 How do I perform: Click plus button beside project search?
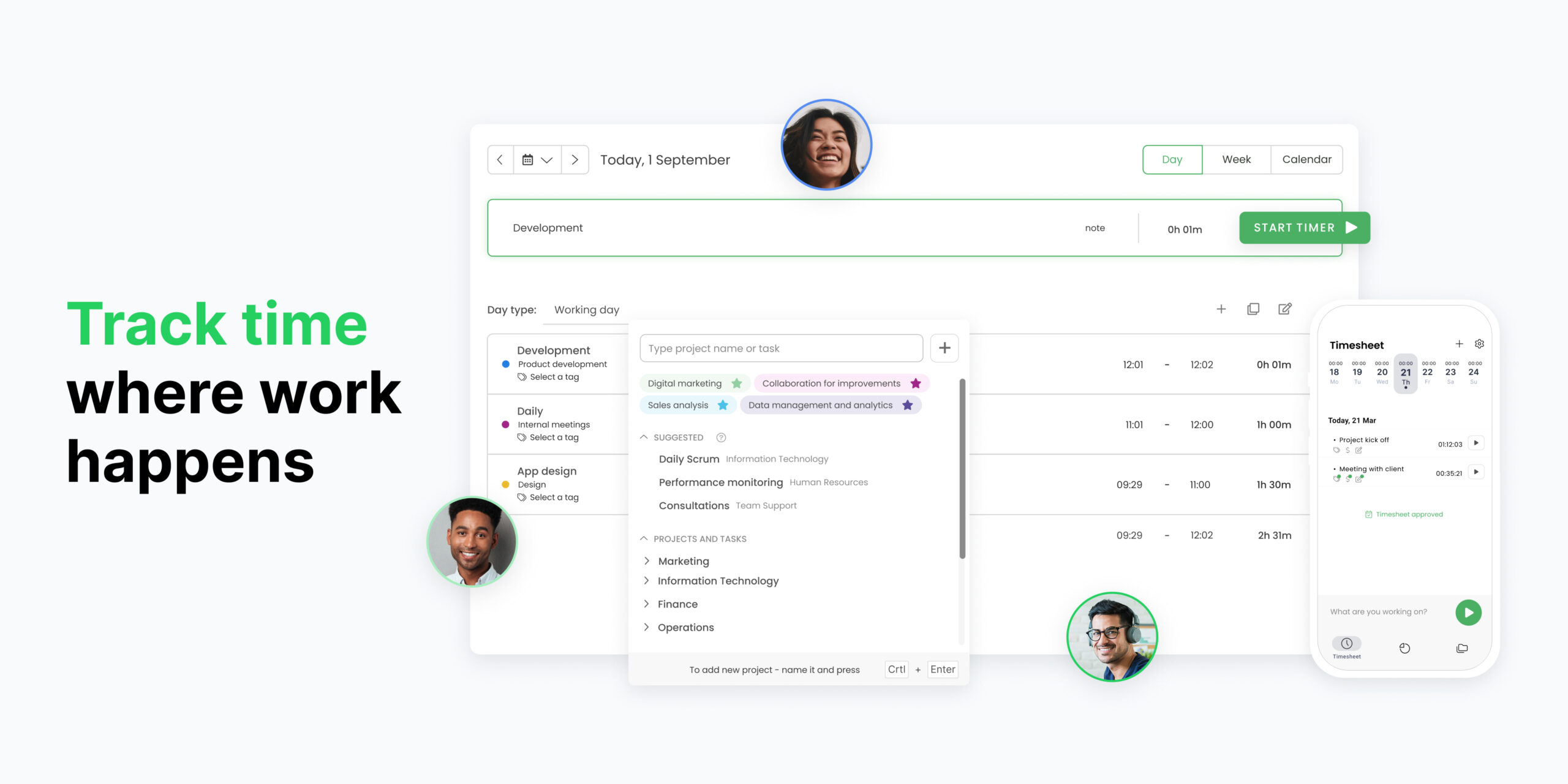pyautogui.click(x=944, y=349)
